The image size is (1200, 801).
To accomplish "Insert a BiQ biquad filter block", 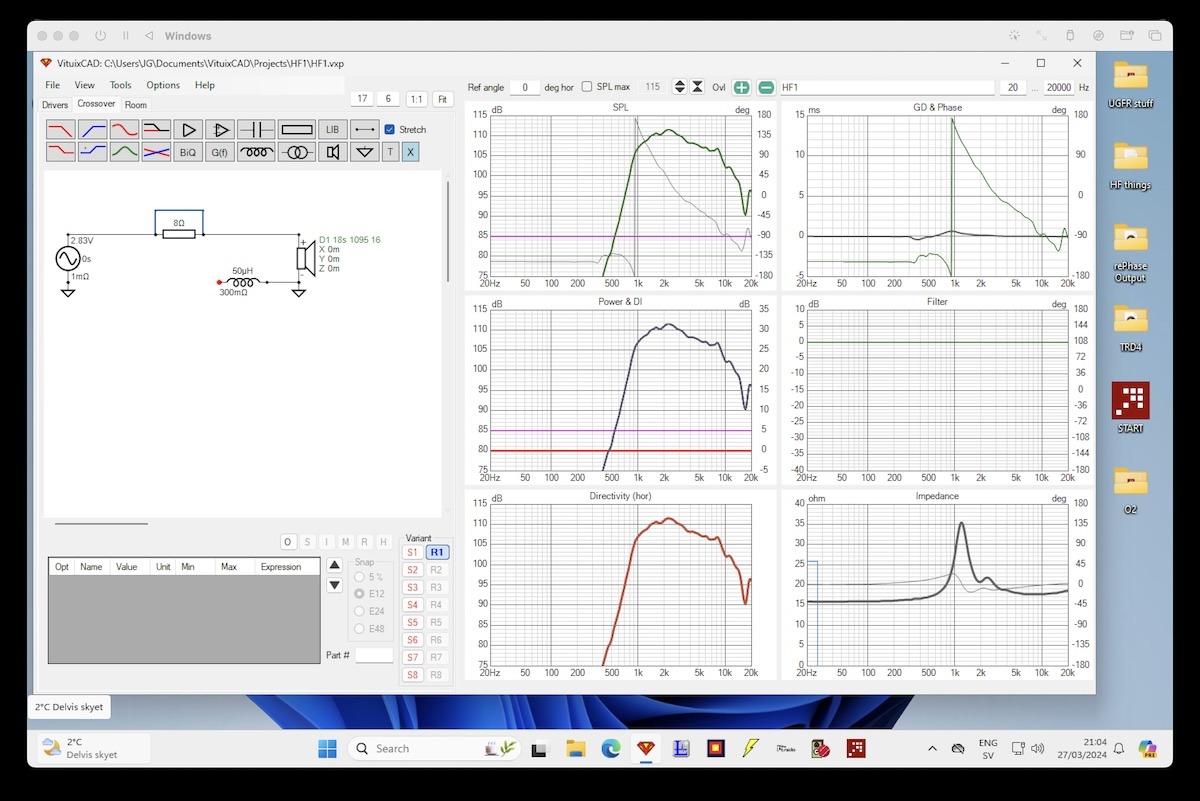I will (187, 152).
